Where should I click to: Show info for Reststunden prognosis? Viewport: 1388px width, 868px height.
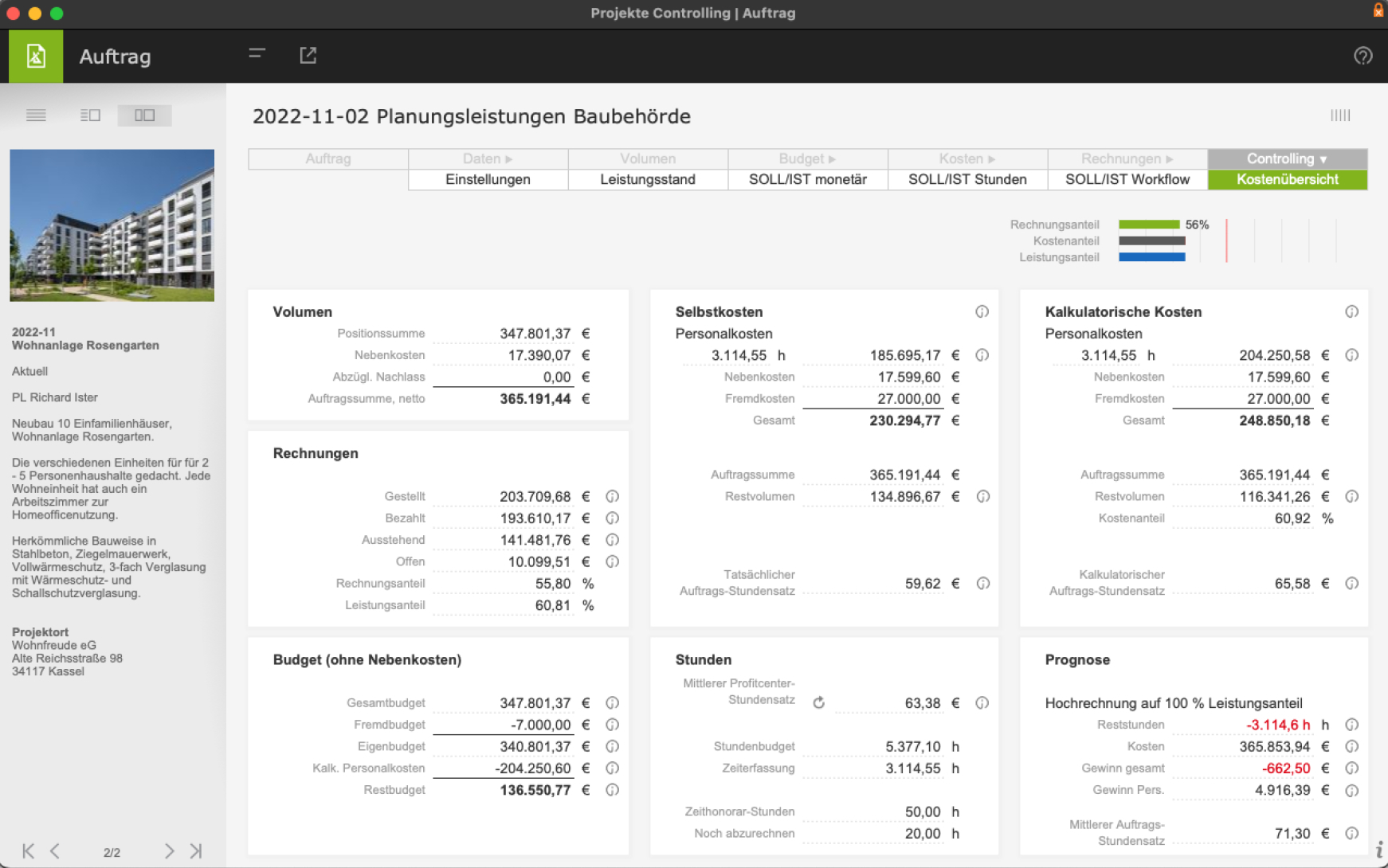(x=1351, y=725)
